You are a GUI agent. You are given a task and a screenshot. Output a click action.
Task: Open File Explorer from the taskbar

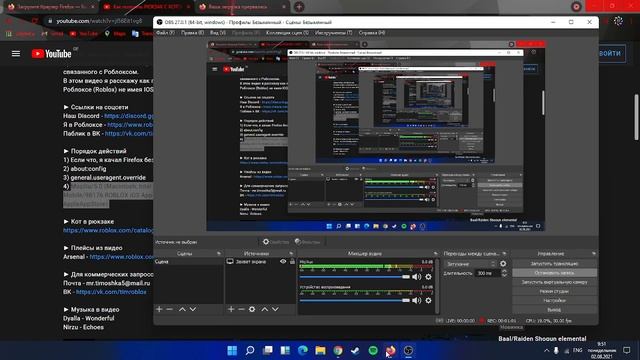[320, 350]
